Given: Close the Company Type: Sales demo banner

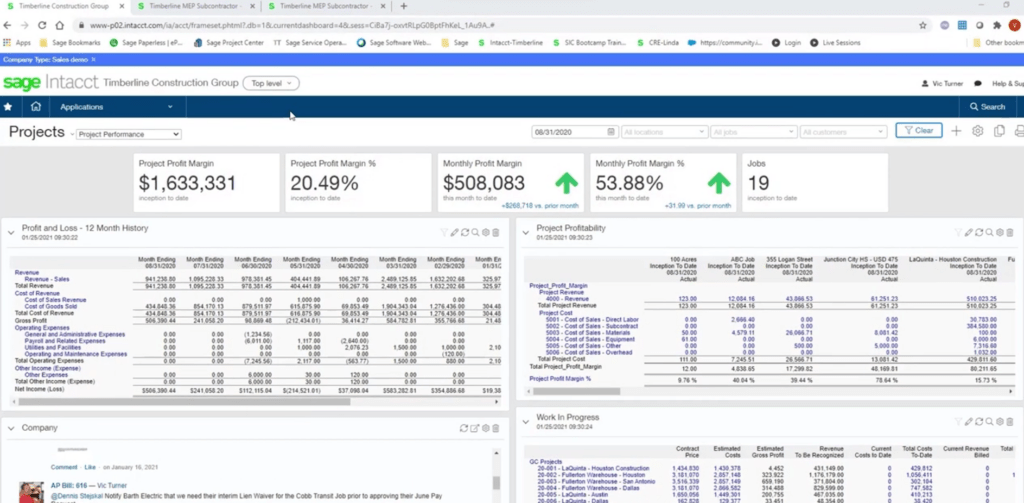Looking at the screenshot, I should (x=93, y=59).
